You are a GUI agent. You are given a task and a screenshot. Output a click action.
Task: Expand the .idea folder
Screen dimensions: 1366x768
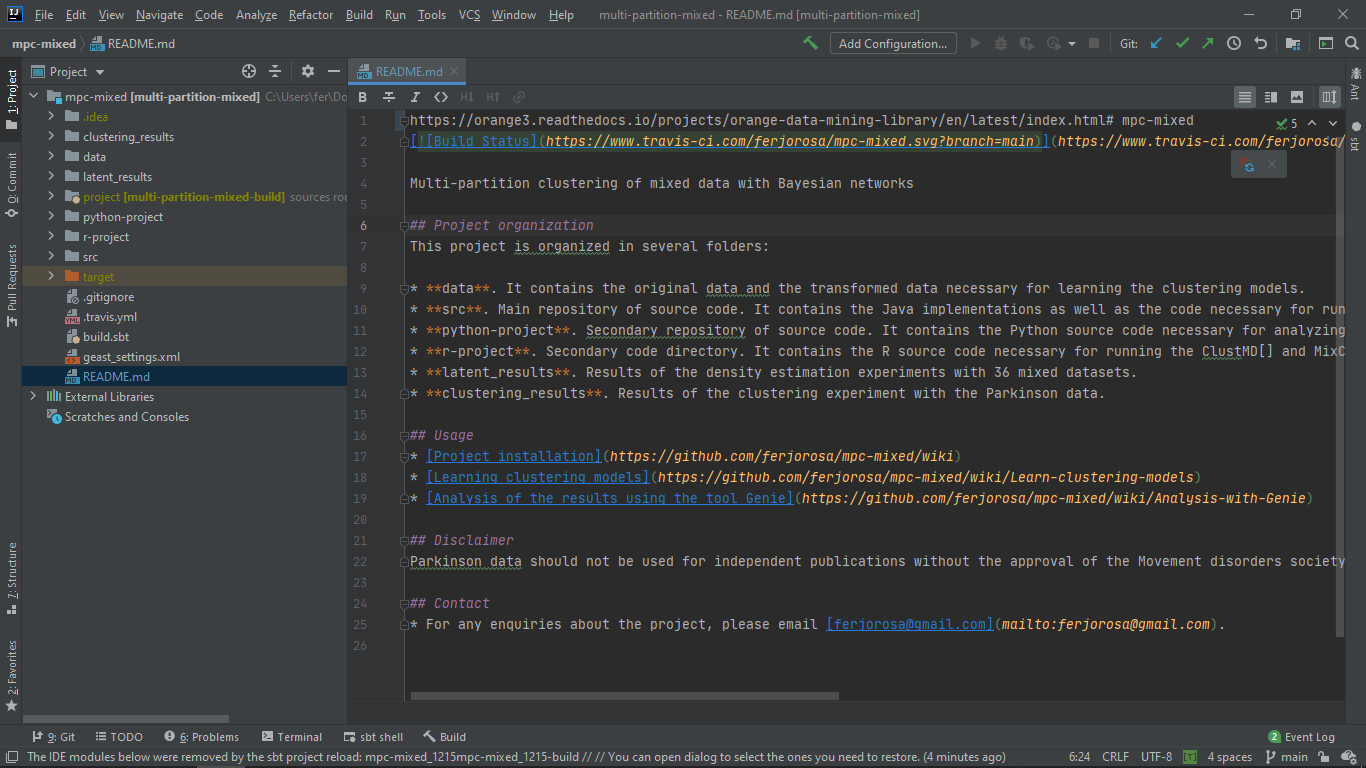click(x=51, y=117)
